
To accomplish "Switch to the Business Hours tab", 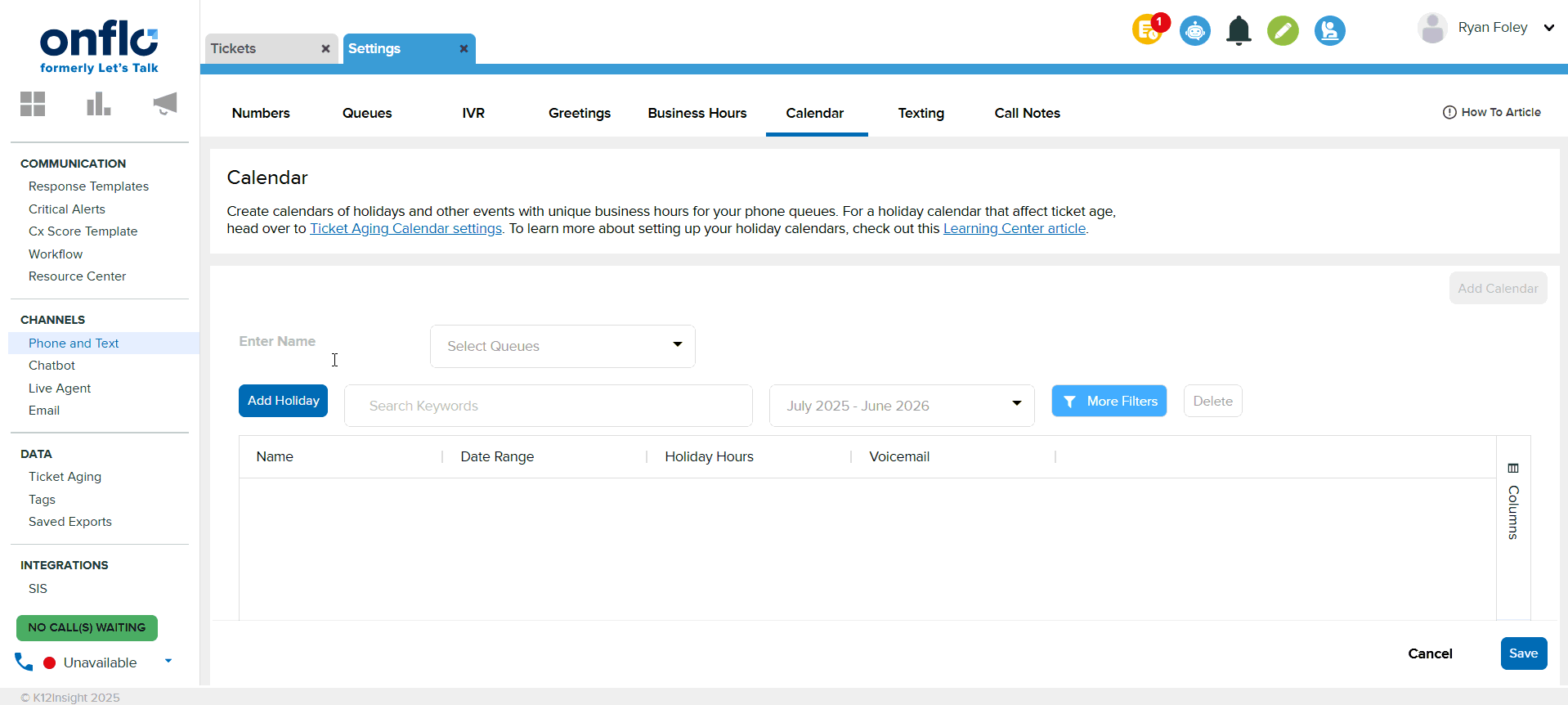I will pos(697,113).
